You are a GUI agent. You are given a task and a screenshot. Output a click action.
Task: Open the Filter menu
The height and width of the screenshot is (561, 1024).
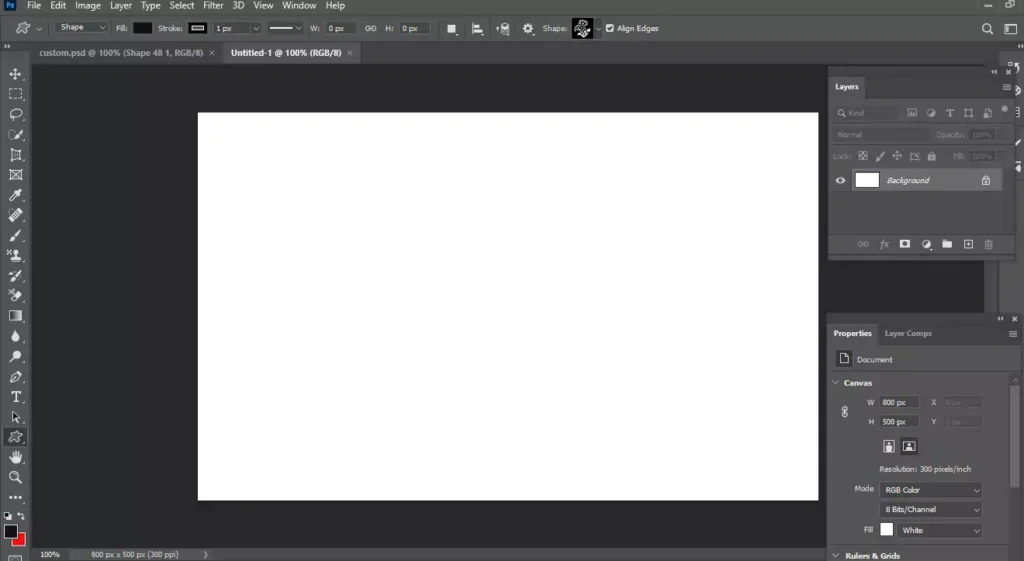click(213, 6)
